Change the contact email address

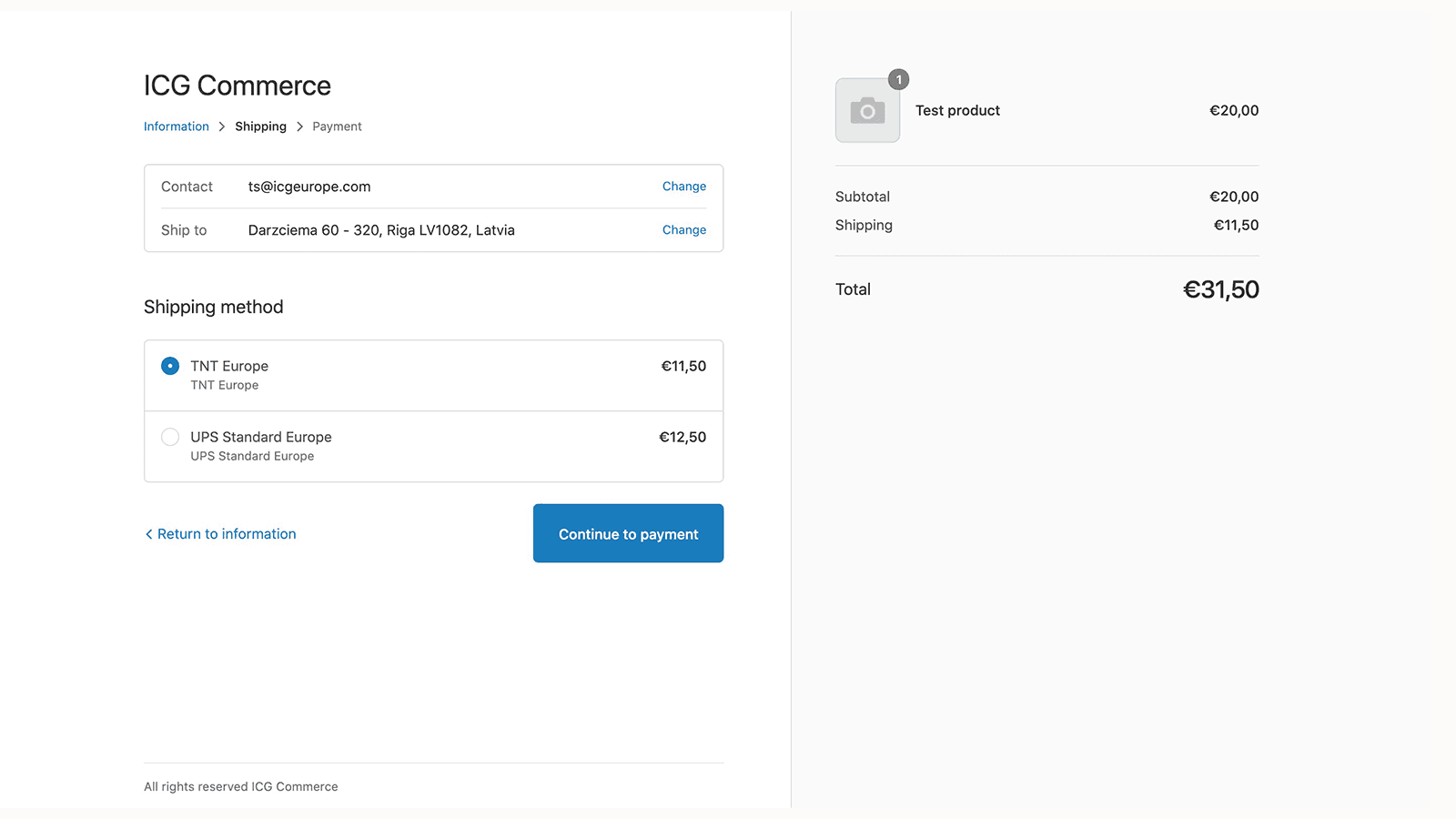coord(683,187)
